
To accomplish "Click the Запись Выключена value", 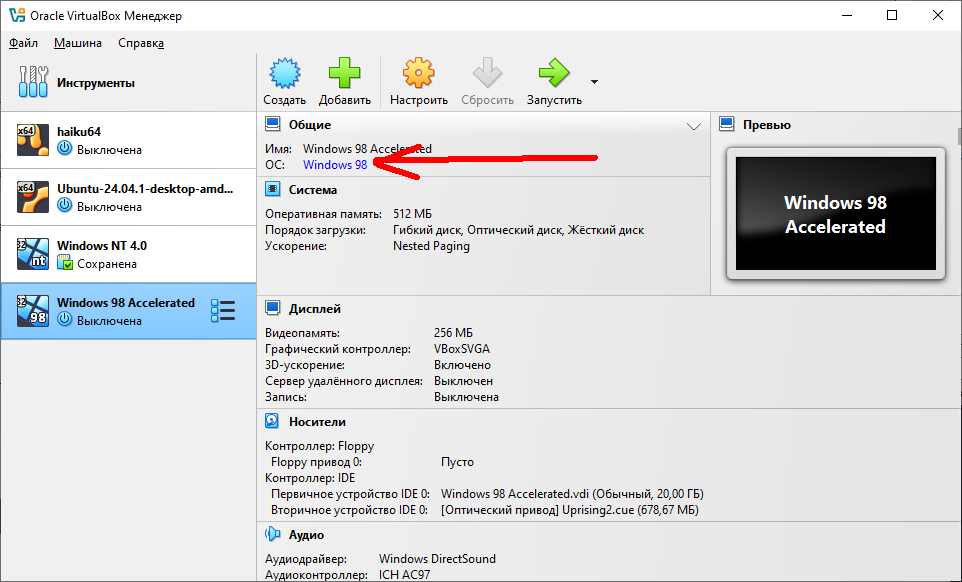I will click(466, 397).
